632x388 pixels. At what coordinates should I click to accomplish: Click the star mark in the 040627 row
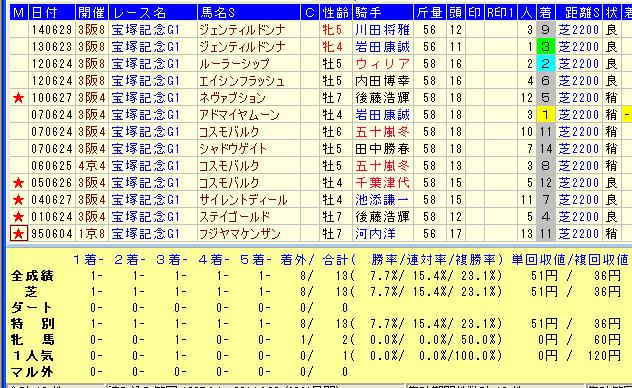coord(19,200)
